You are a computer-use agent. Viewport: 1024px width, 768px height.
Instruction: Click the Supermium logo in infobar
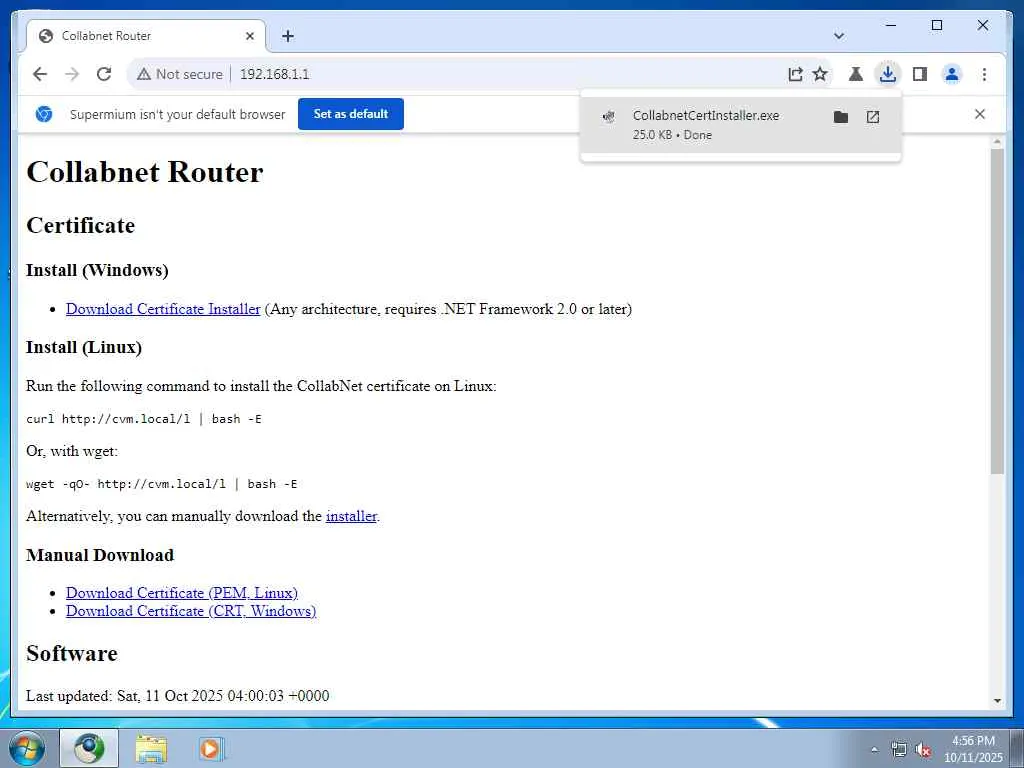point(44,114)
